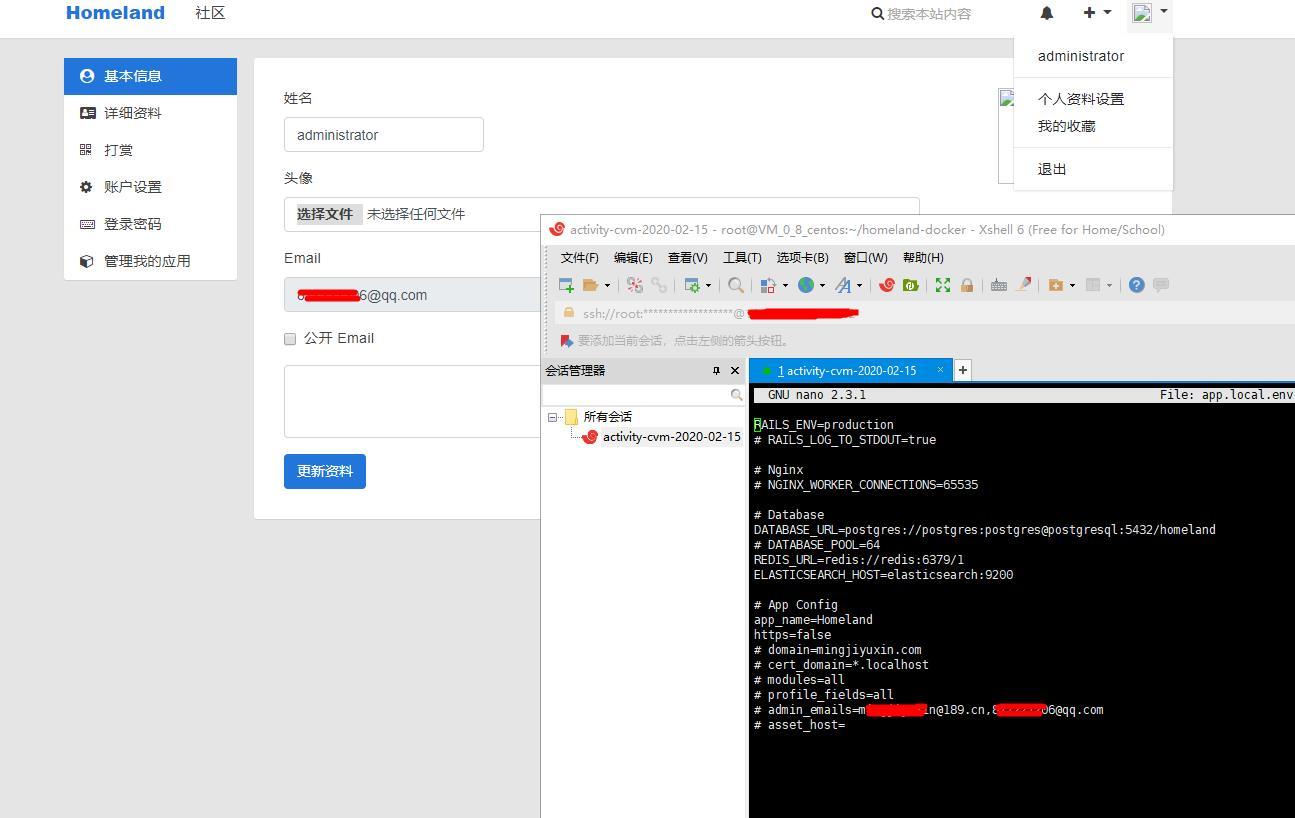Click the layout panes icon in Xshell toolbar
Viewport: 1295px width, 818px height.
1093,285
